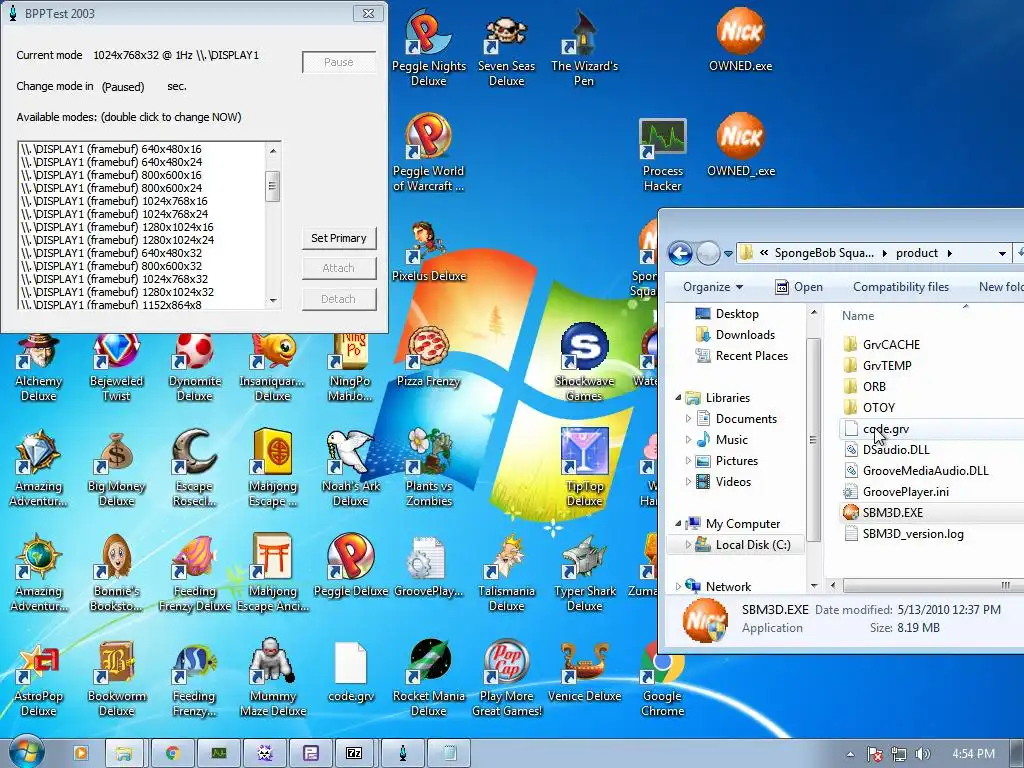
Task: Click the Windows Start orb
Action: (25, 752)
